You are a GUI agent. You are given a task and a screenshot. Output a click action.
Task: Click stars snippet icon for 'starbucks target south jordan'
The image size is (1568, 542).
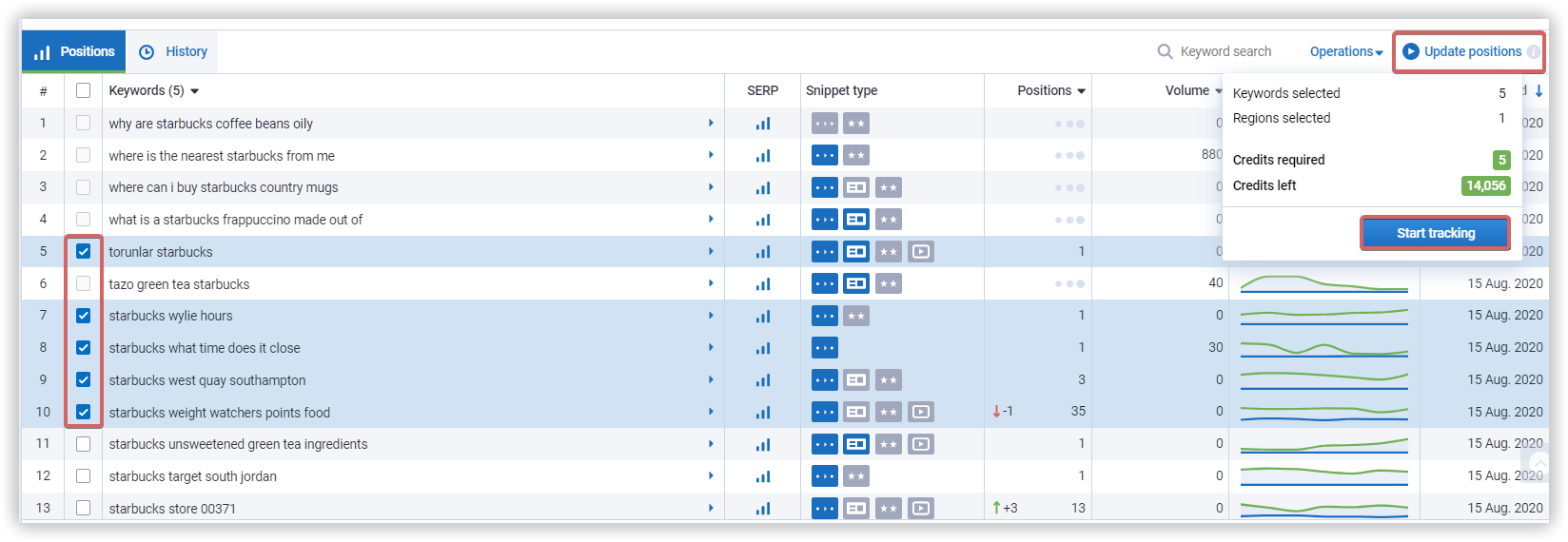coord(856,476)
